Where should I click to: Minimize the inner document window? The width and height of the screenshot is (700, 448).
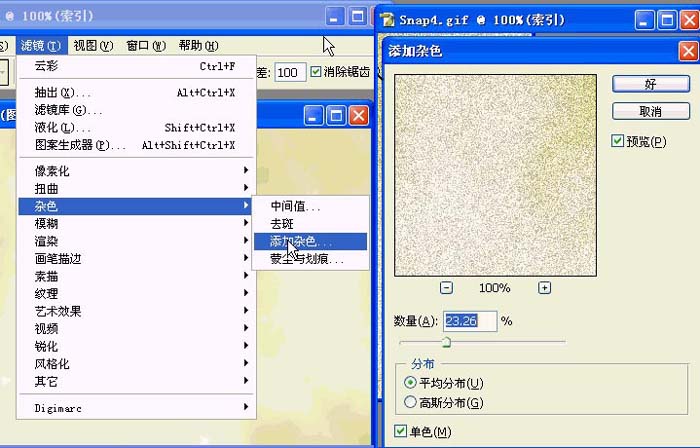coord(315,116)
